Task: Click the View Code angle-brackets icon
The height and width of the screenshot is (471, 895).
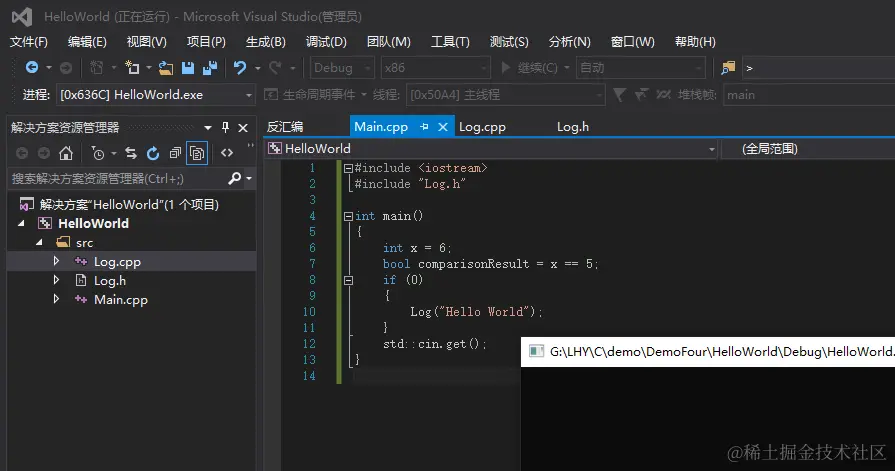Action: point(227,153)
